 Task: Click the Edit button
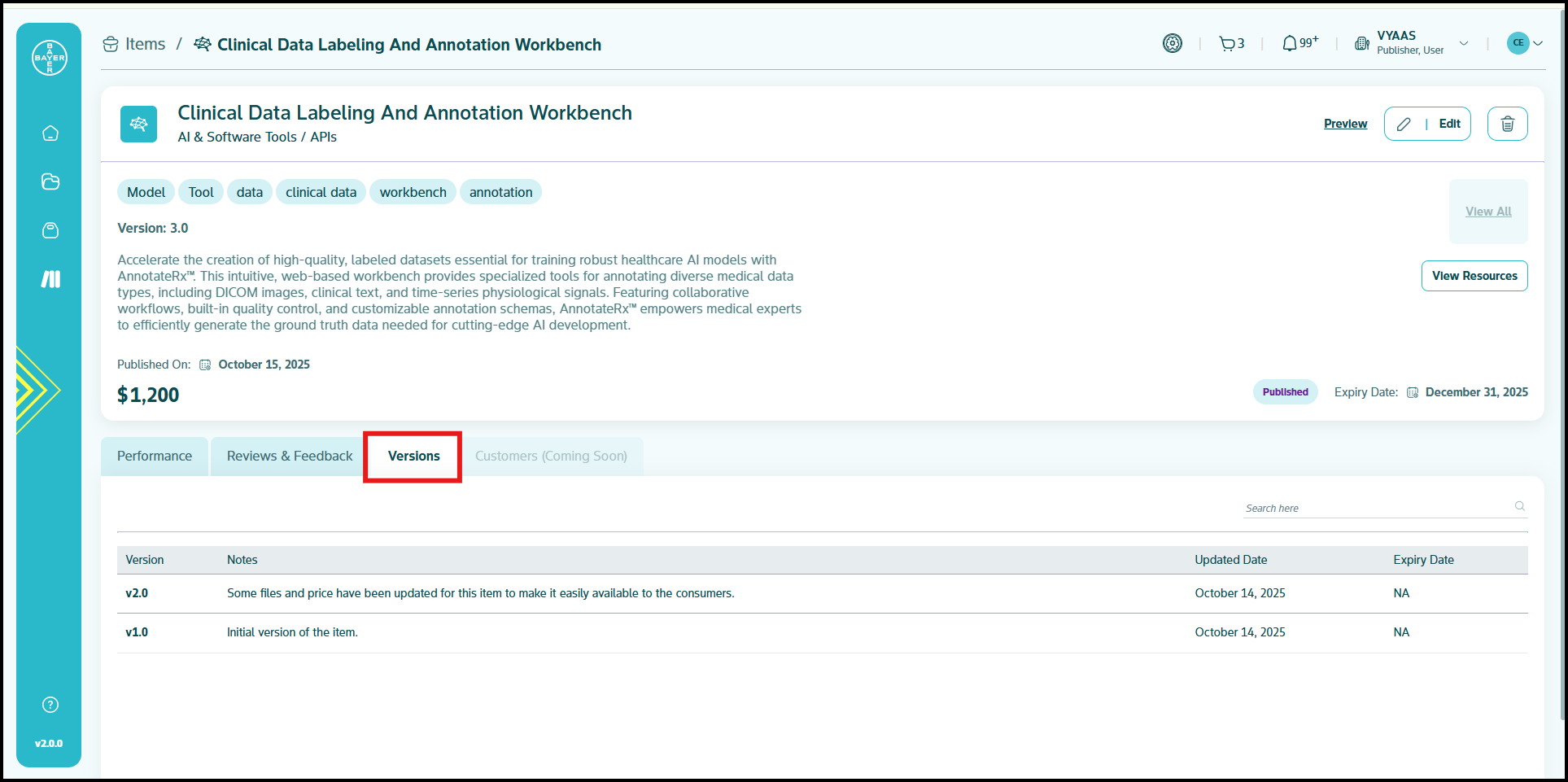[1427, 124]
